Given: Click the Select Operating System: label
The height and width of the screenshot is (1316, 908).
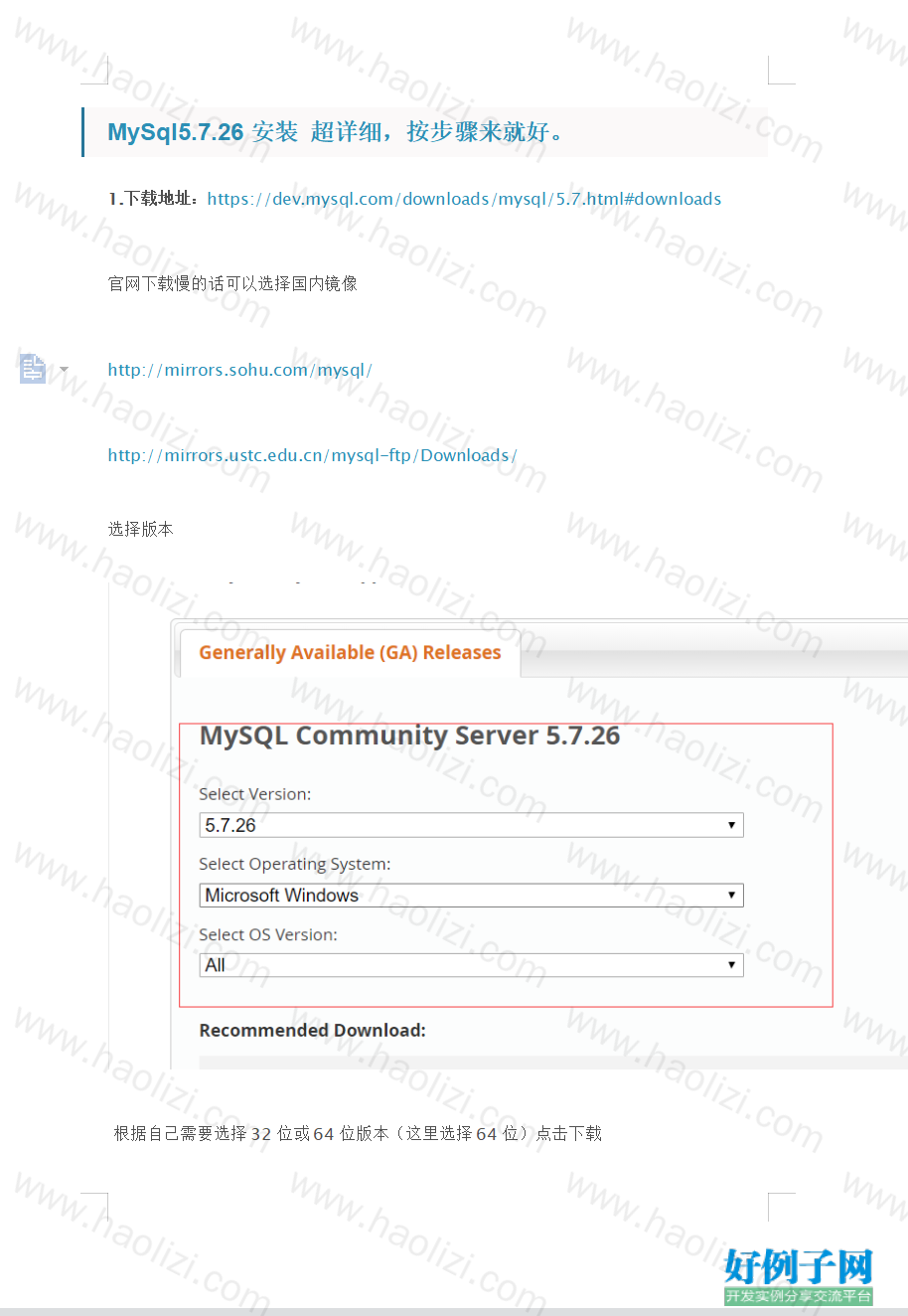Looking at the screenshot, I should [x=295, y=865].
